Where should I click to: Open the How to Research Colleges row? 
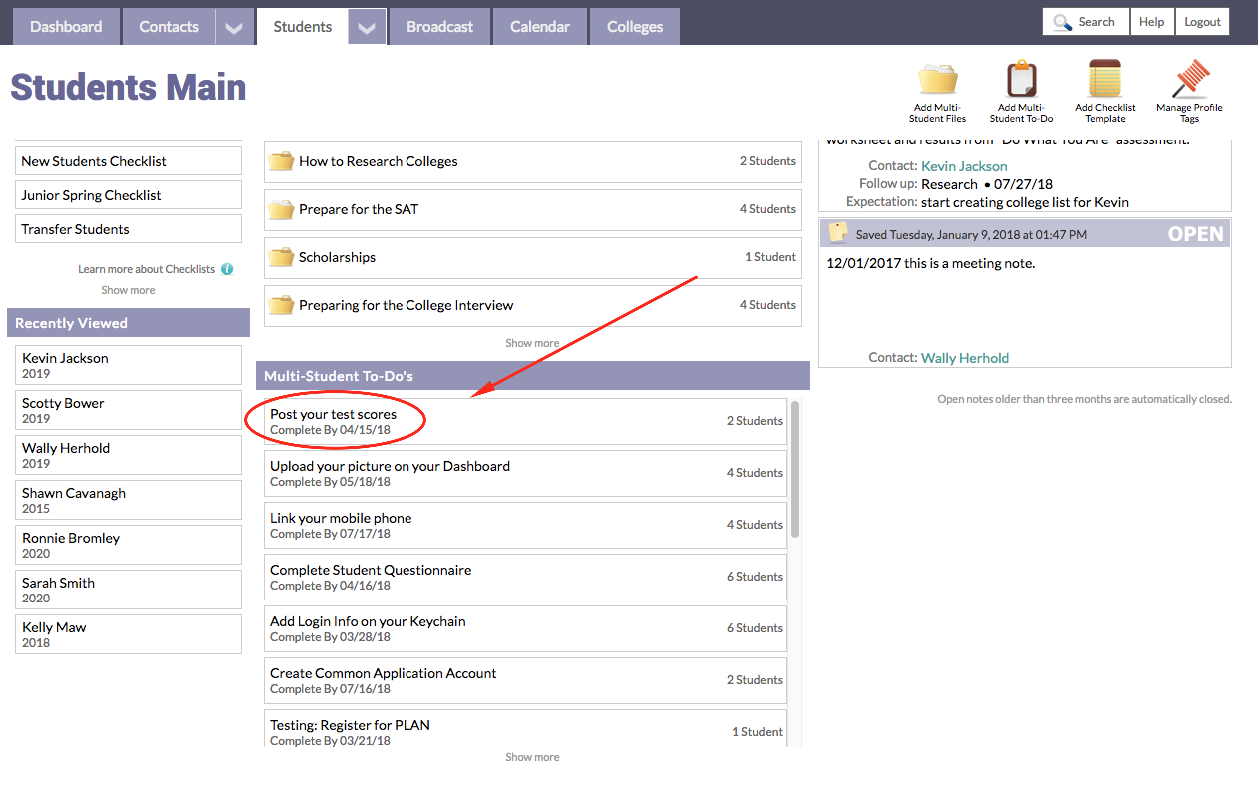pyautogui.click(x=533, y=161)
